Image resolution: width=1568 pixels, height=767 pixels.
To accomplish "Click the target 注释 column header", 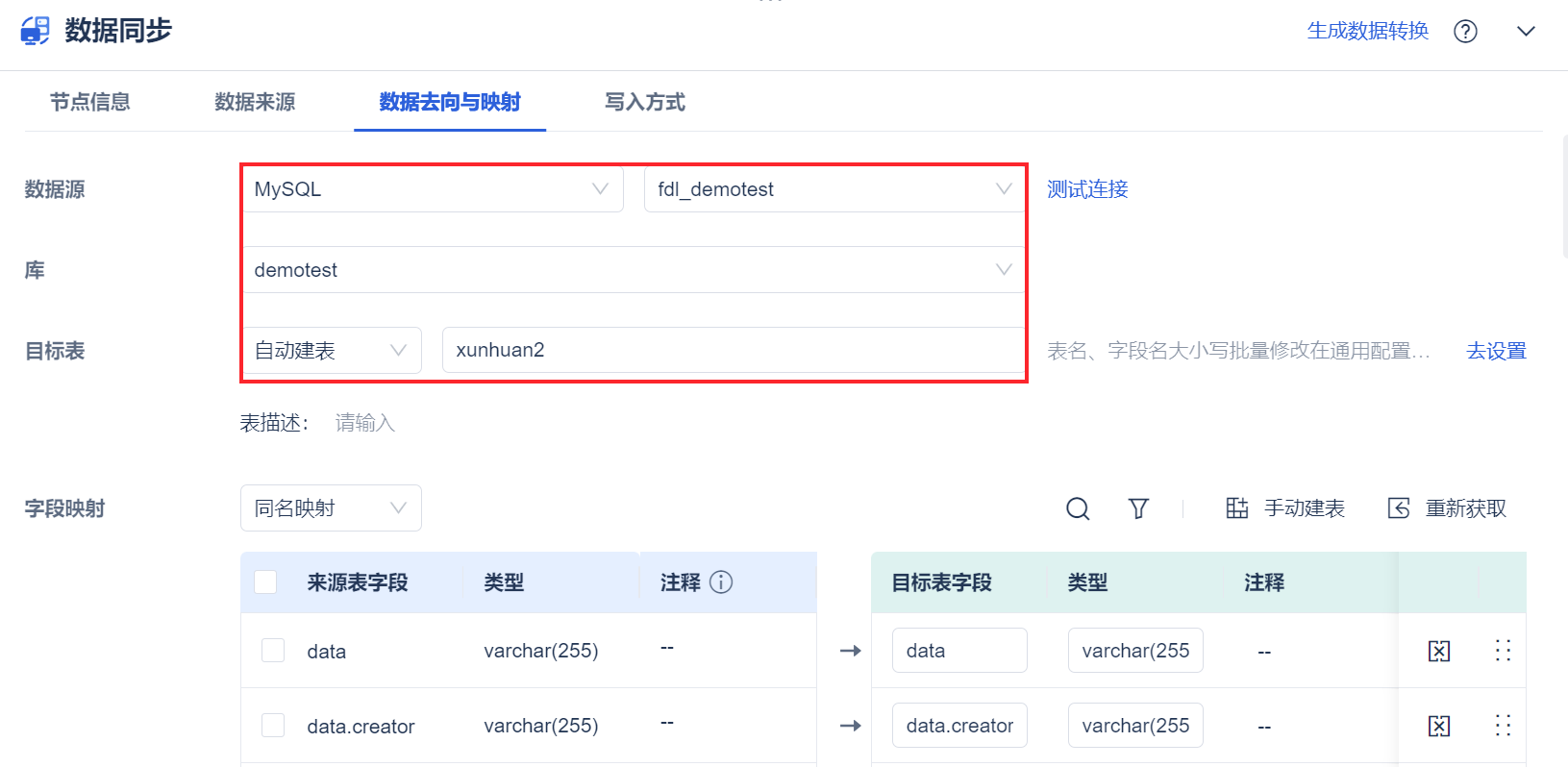I will [1264, 582].
